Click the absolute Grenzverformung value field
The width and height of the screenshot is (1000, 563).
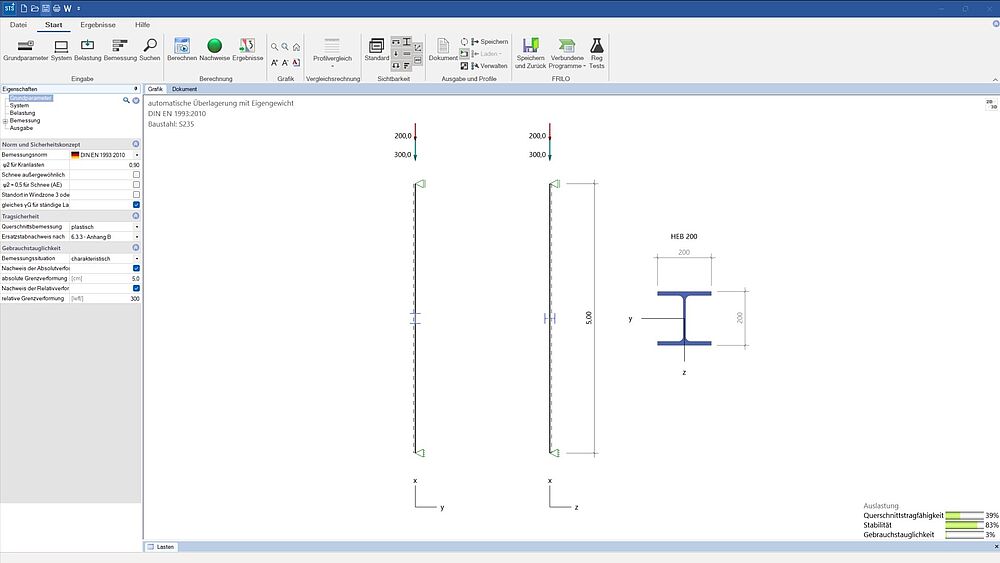[117, 278]
